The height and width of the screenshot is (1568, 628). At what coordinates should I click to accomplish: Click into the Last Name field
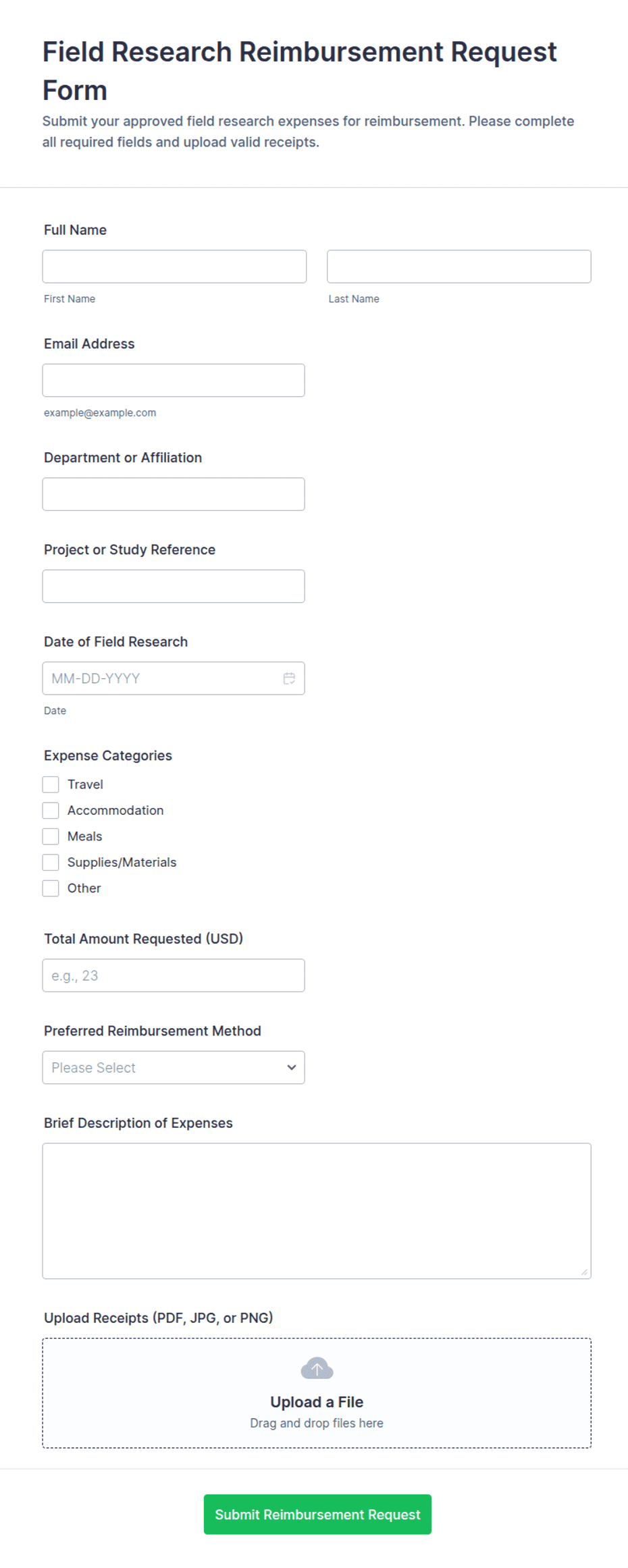(x=459, y=267)
